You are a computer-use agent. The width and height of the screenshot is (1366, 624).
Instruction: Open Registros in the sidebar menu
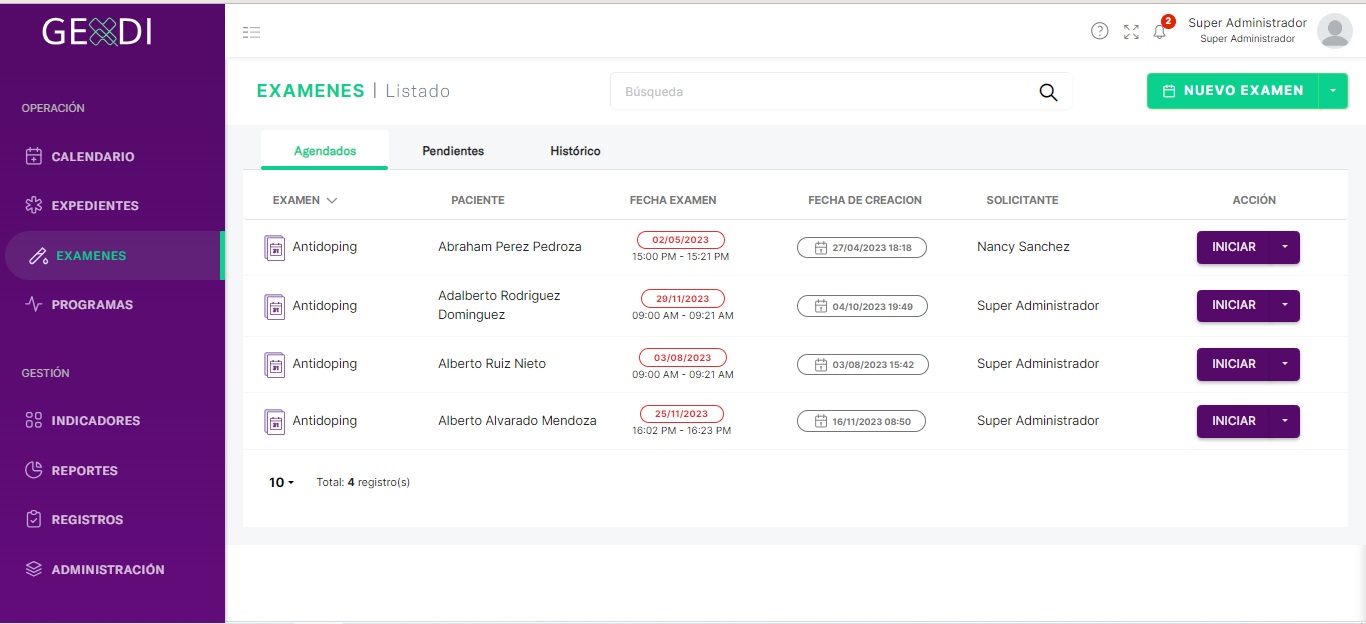87,520
